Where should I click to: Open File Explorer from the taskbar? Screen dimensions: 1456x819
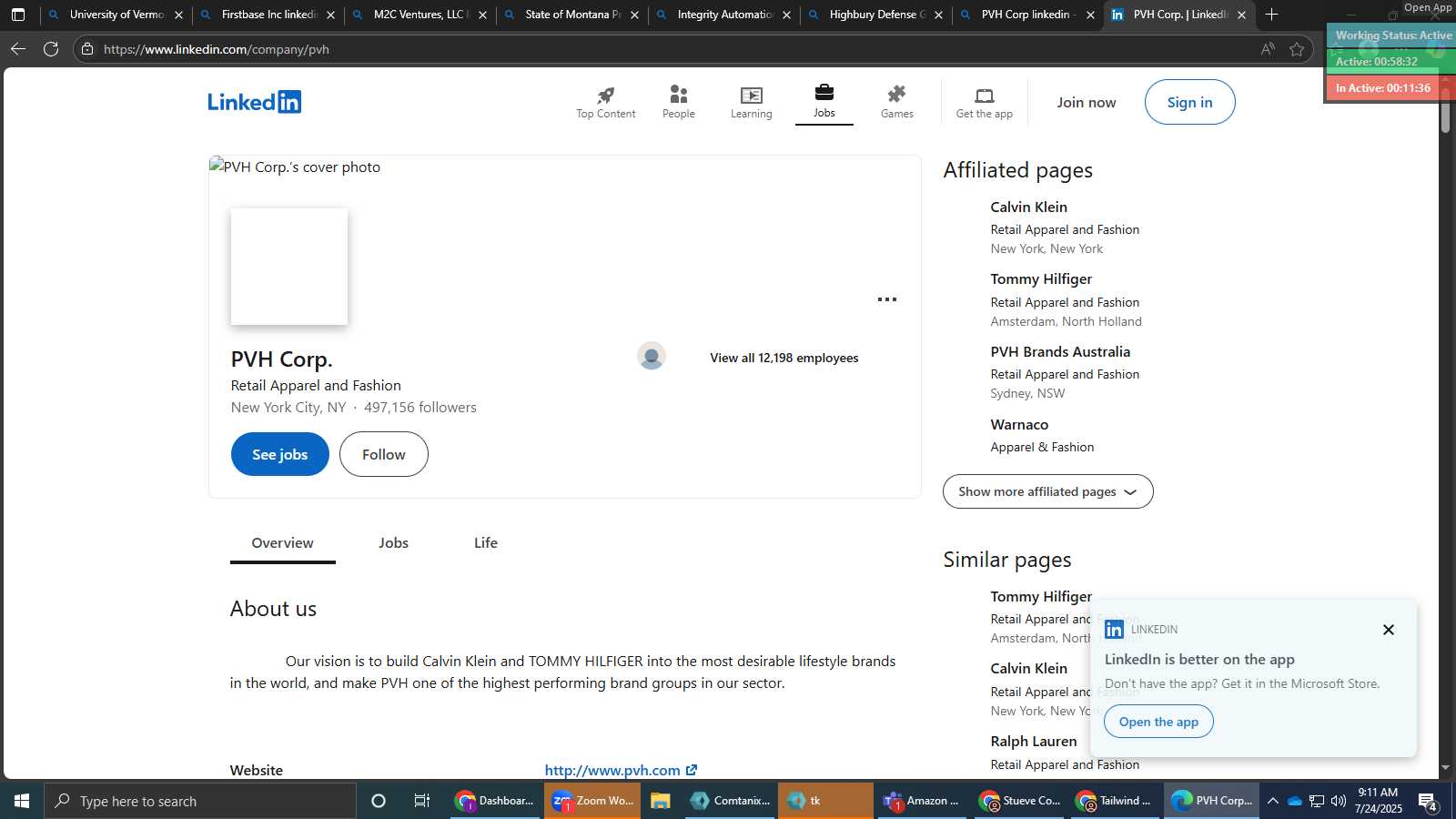click(661, 801)
